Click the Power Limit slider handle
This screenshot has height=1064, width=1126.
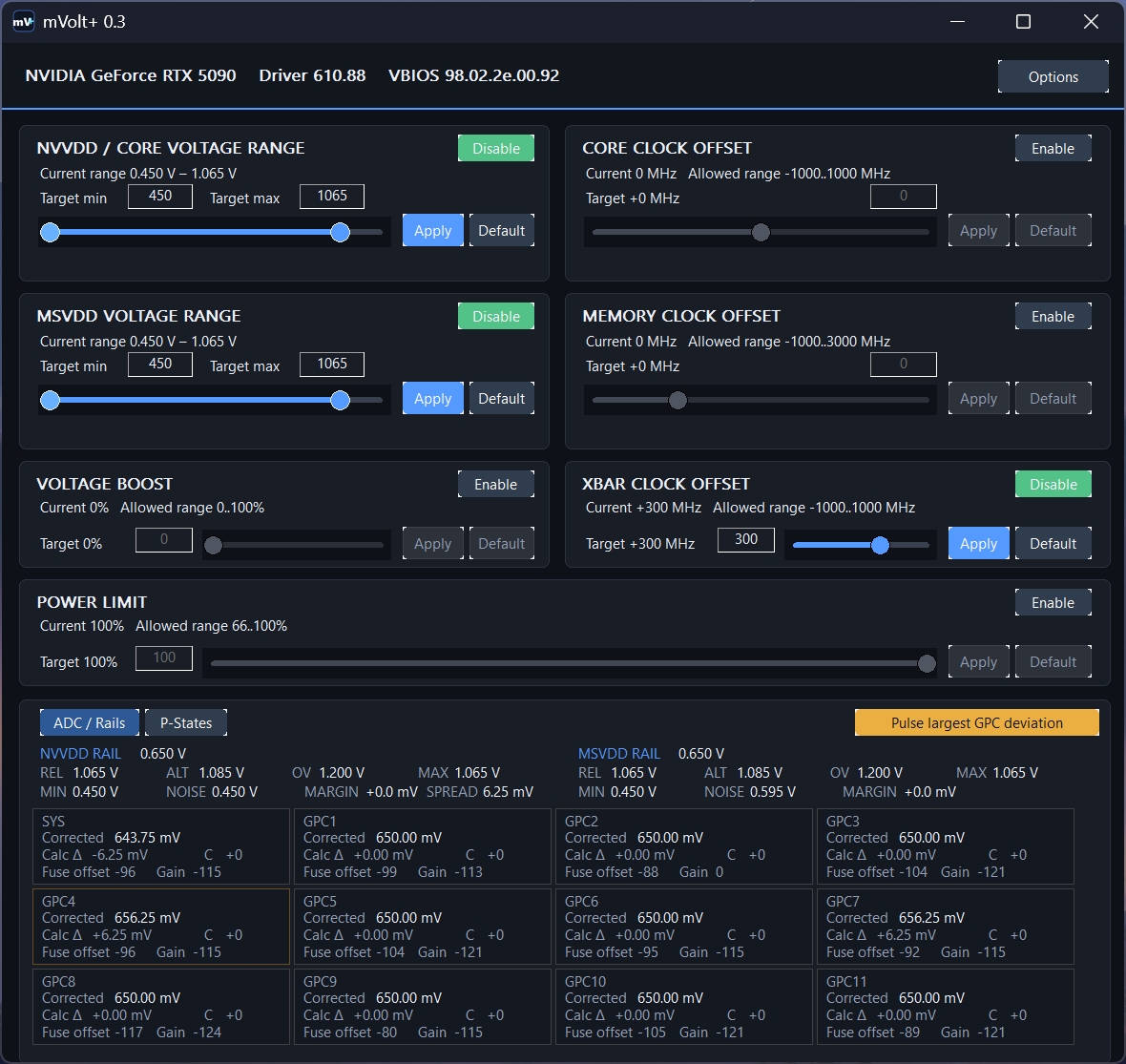tap(928, 663)
